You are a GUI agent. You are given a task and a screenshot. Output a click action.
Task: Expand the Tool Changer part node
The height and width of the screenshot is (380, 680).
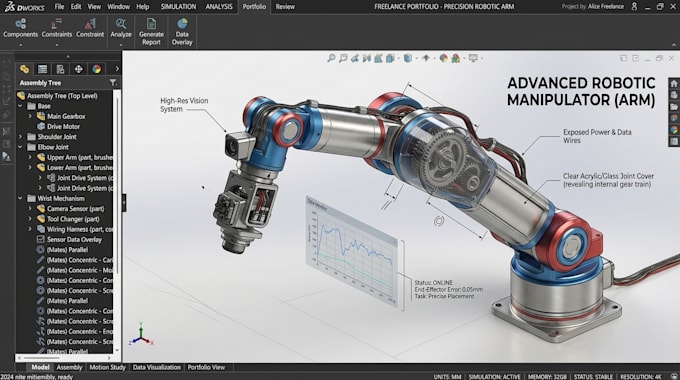point(30,219)
